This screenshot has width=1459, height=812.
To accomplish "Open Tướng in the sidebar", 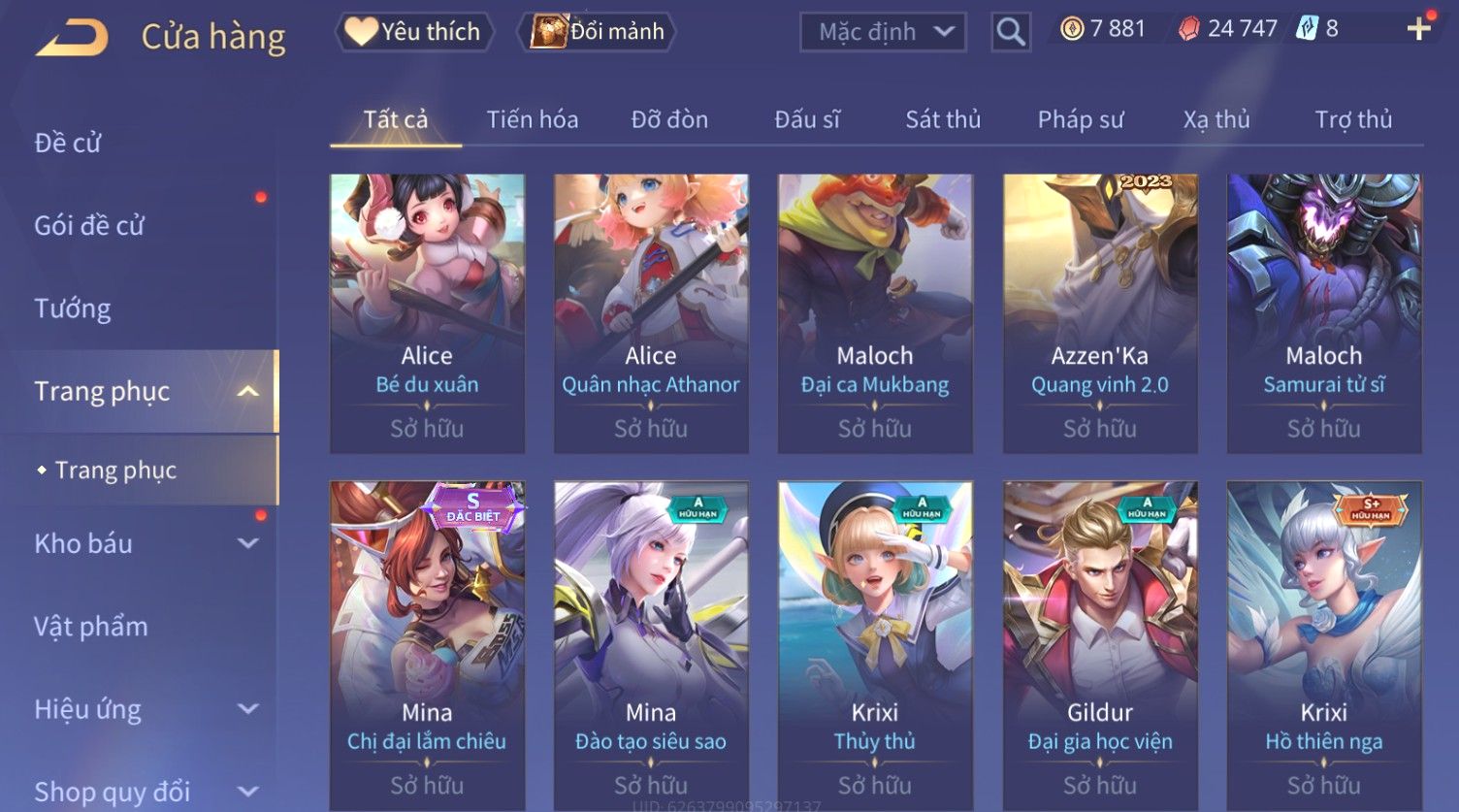I will click(x=73, y=309).
